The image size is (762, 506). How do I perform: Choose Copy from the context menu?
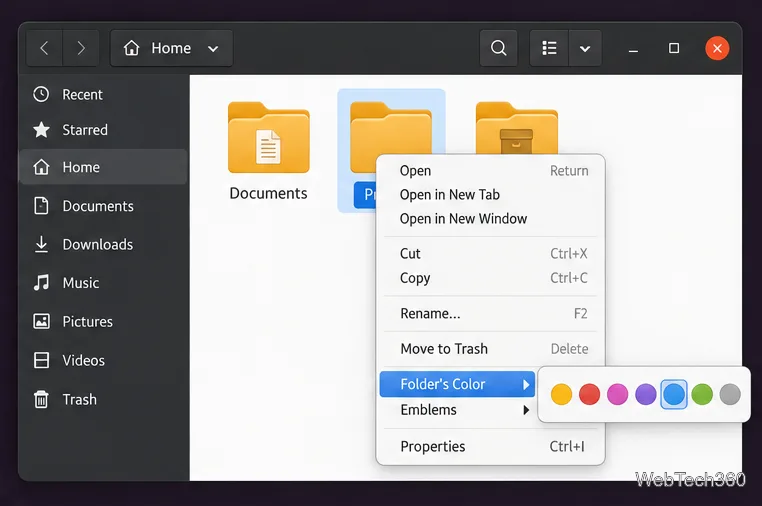tap(491, 278)
